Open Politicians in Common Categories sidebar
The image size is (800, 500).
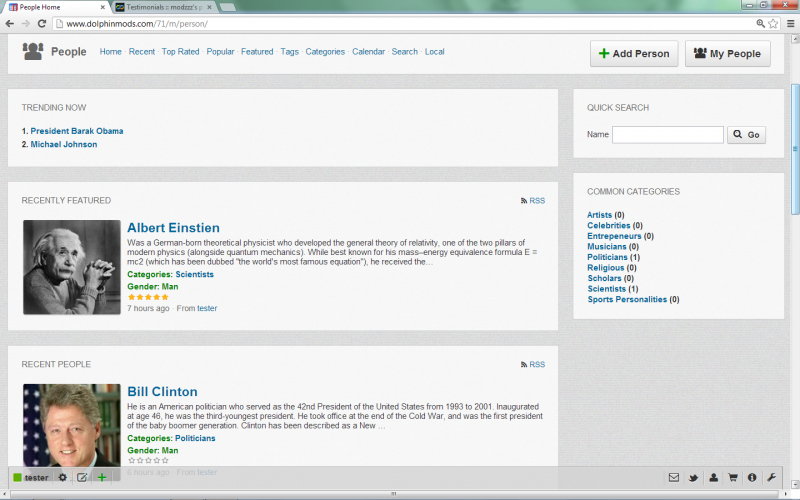pyautogui.click(x=607, y=257)
